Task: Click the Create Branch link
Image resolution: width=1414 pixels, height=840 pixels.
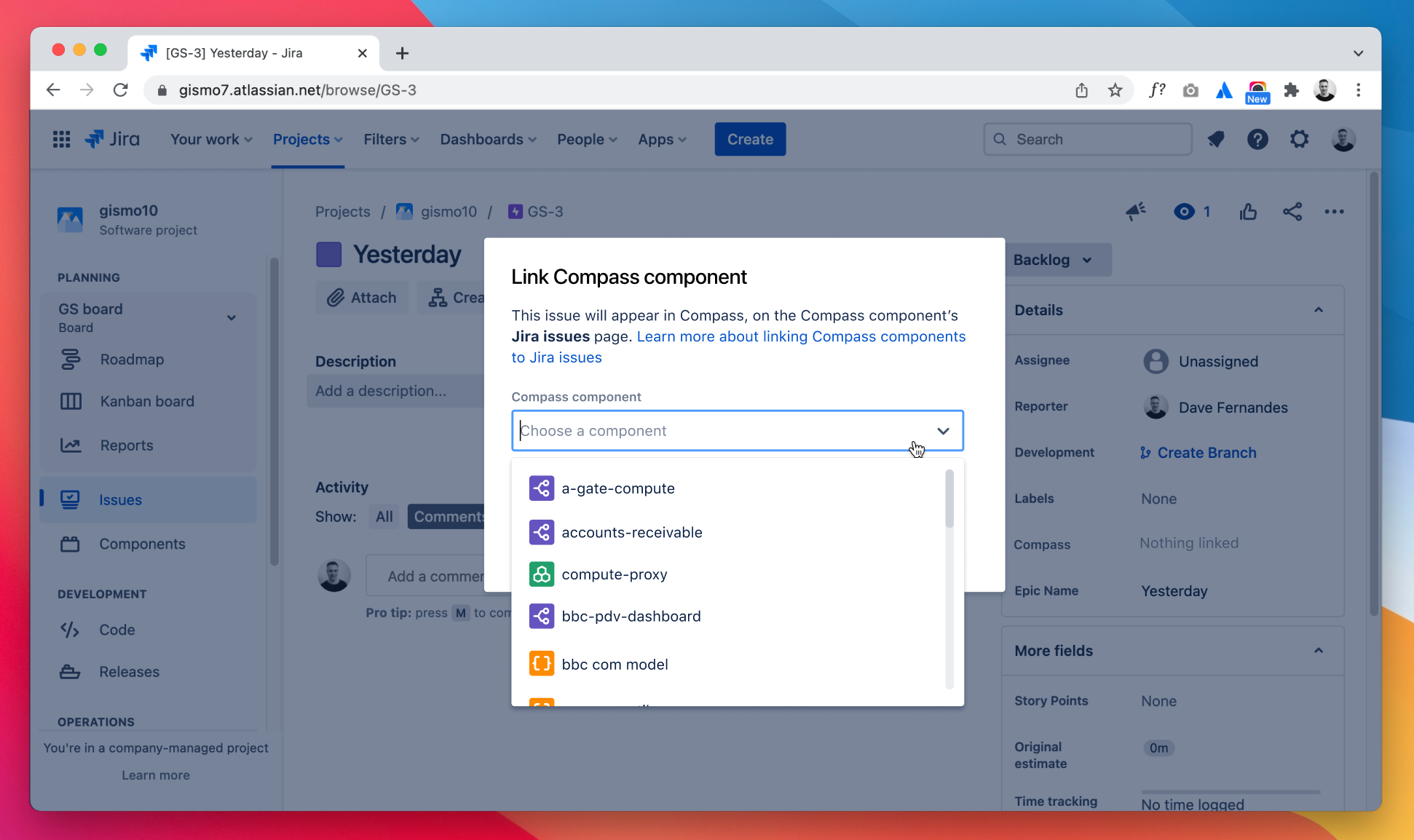Action: click(x=1198, y=453)
